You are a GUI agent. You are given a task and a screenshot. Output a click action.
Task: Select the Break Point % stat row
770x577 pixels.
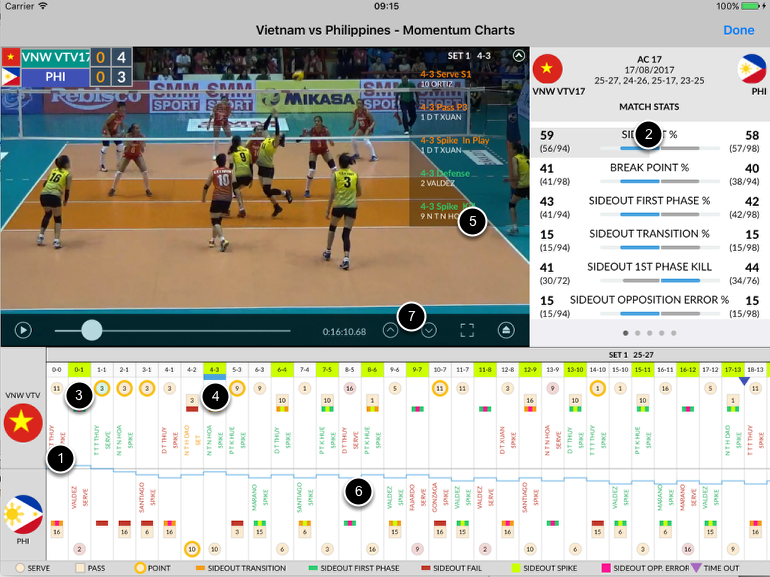tap(648, 174)
